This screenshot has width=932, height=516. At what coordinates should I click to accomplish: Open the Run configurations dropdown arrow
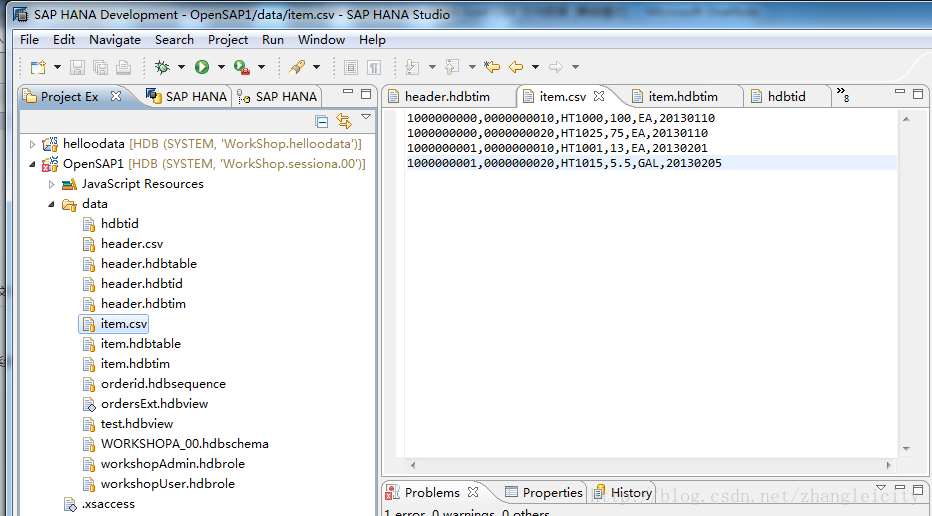point(221,67)
